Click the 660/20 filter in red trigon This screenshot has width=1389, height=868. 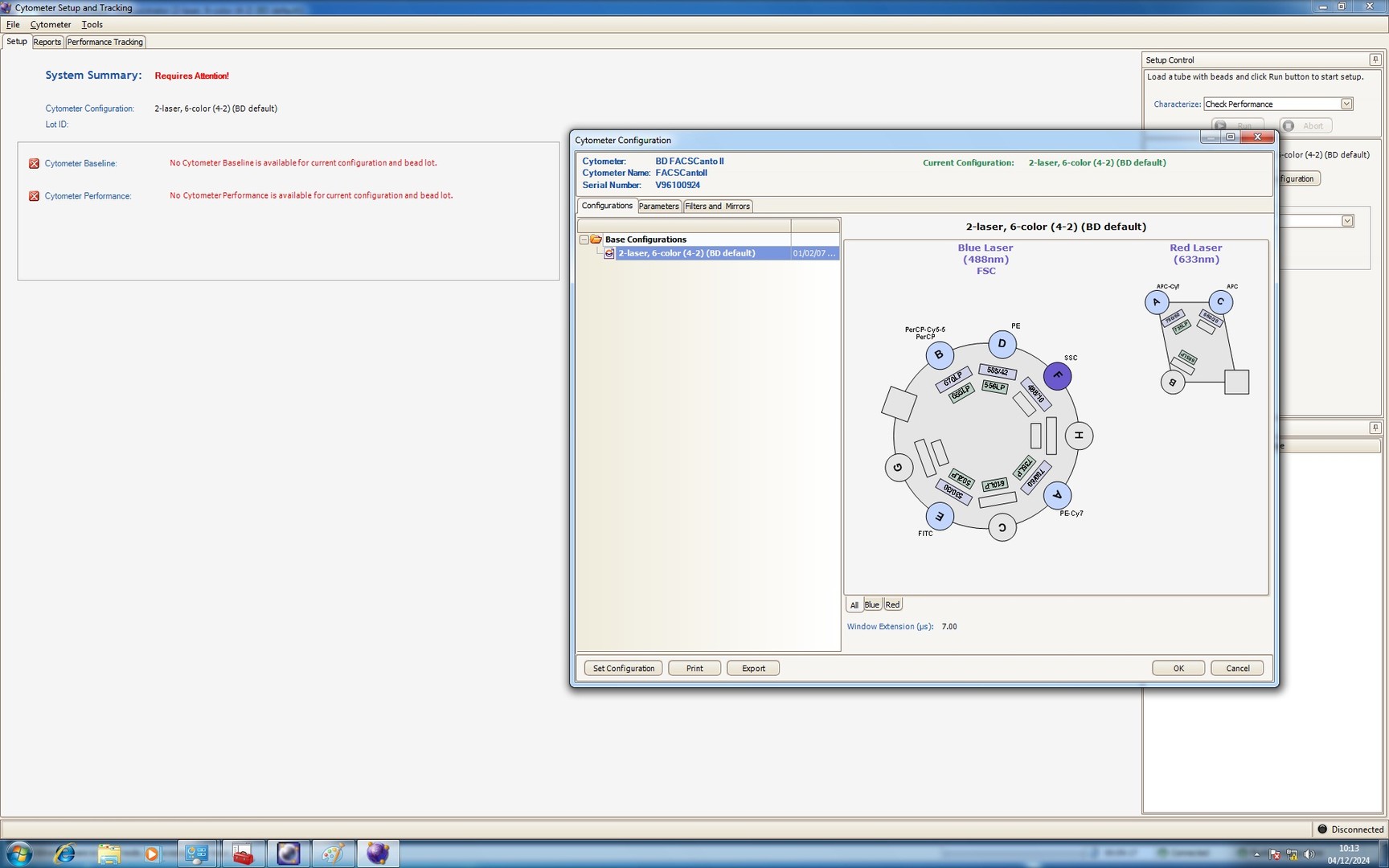click(1211, 318)
